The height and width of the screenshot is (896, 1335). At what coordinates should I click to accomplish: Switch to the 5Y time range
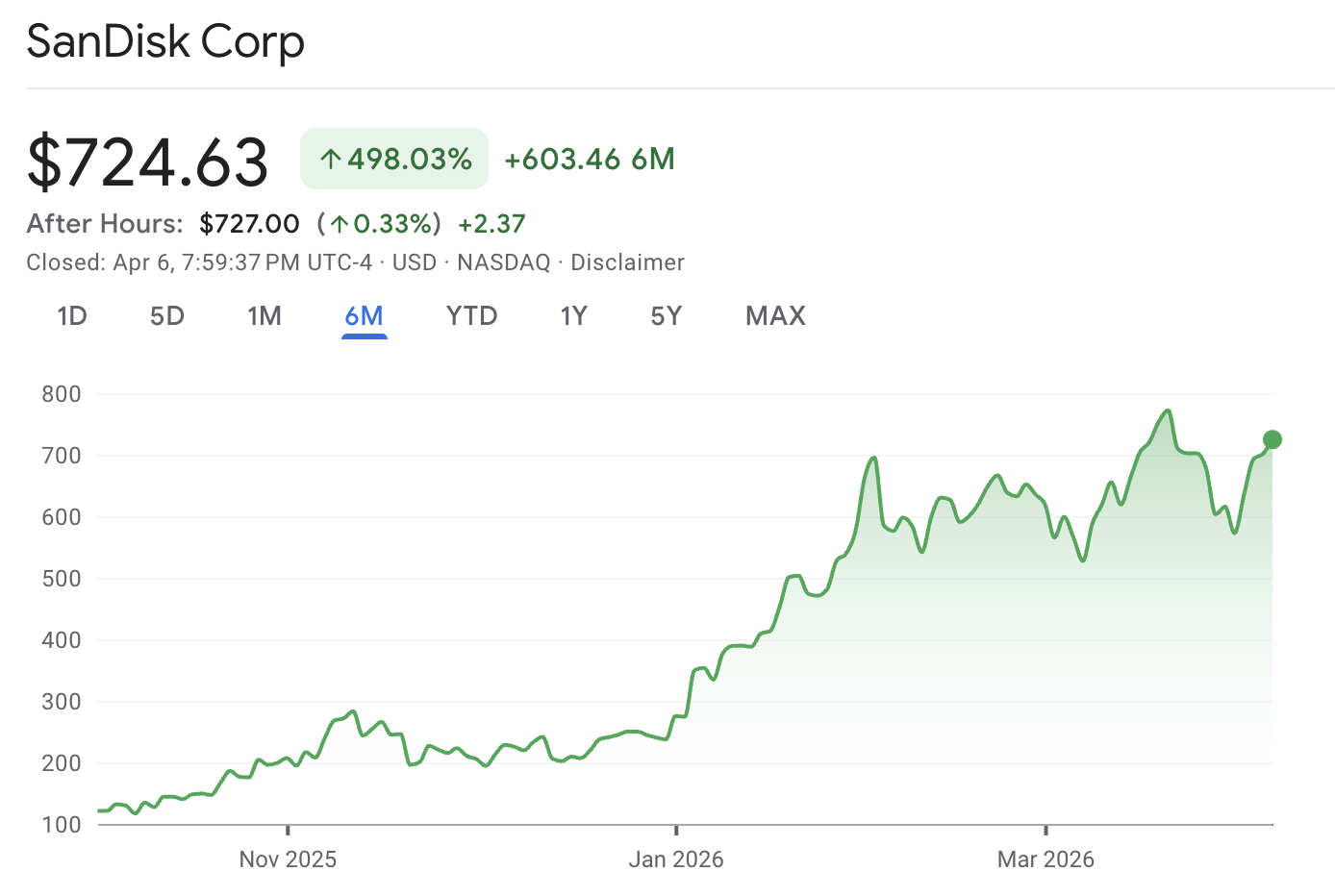(666, 315)
